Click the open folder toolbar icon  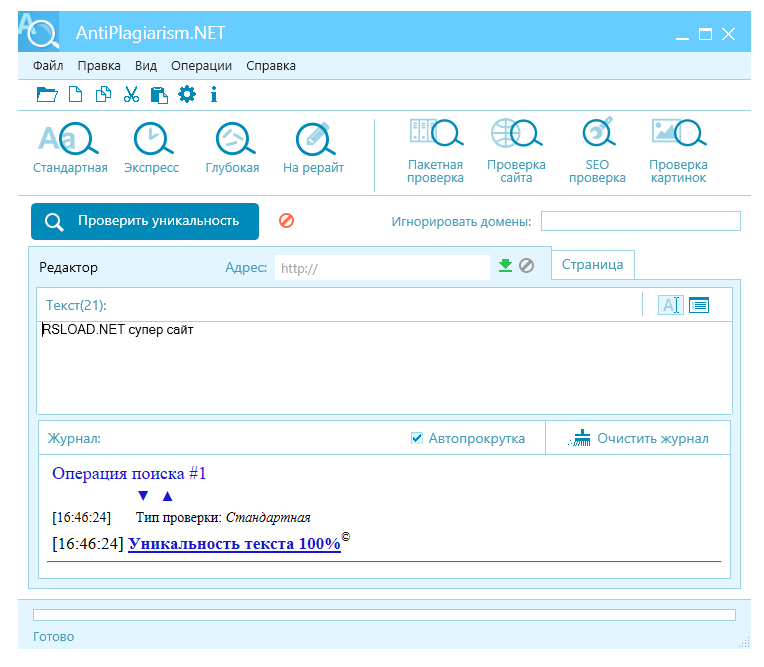coord(47,94)
